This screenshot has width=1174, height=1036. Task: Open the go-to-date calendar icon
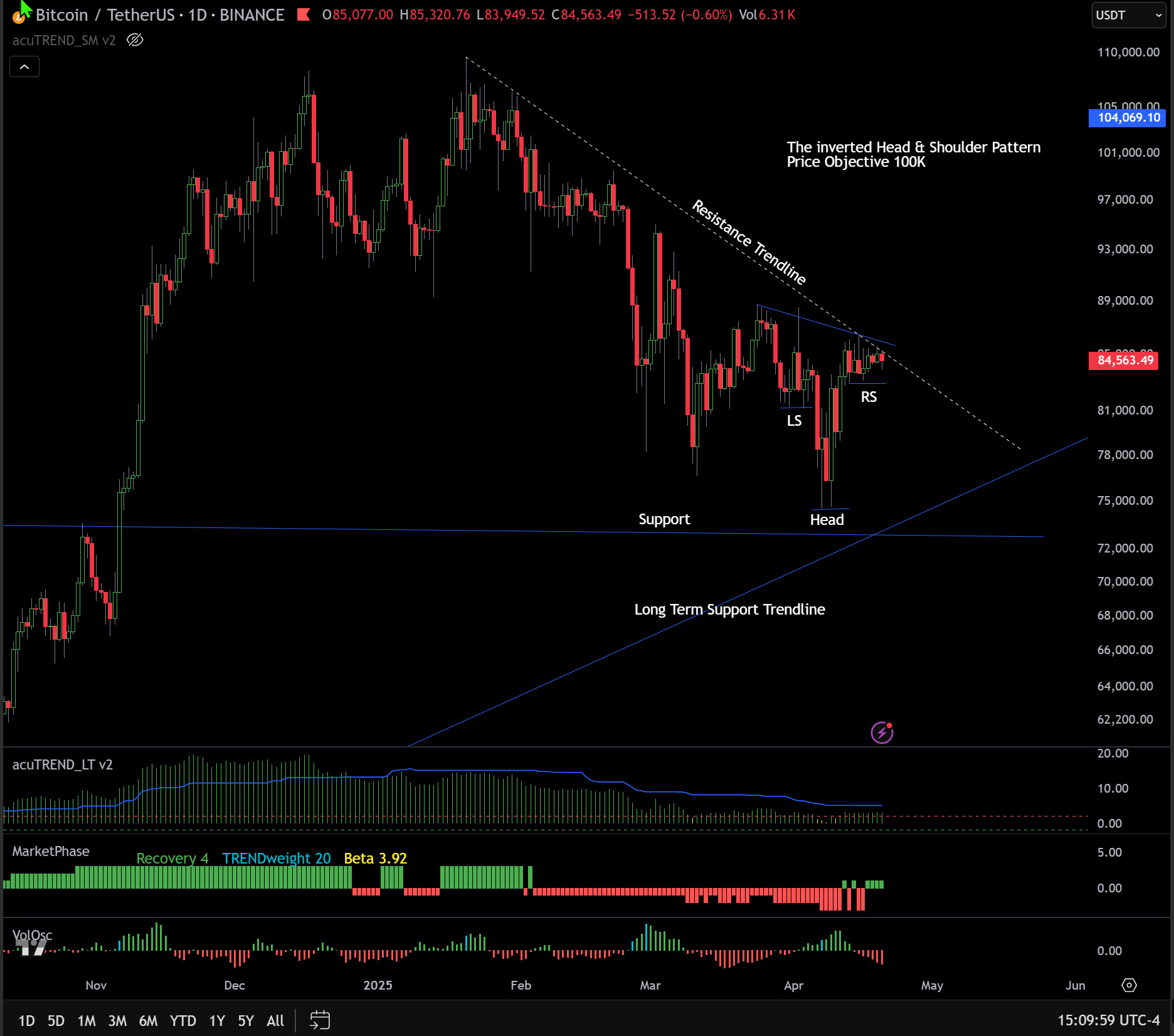(x=319, y=1020)
